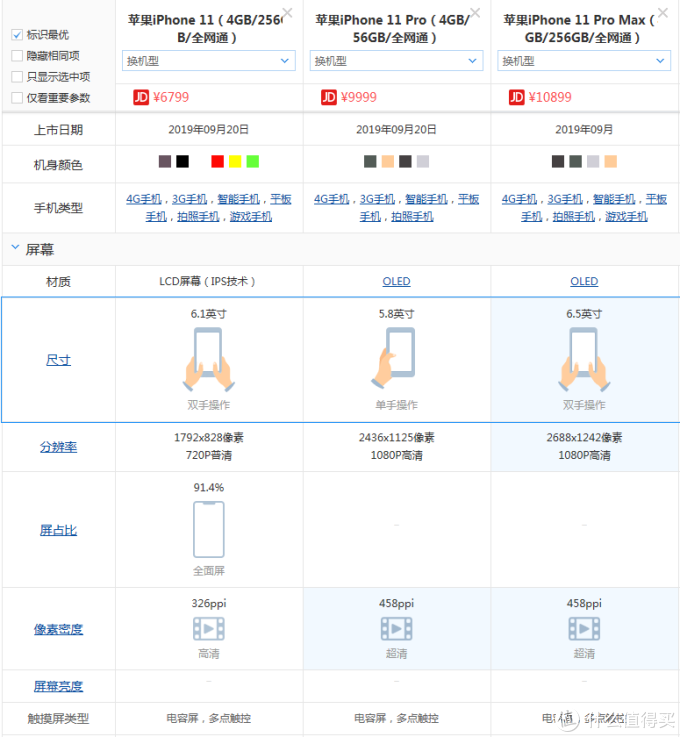680x737 pixels.
Task: Select the green color swatch for iPhone 11
Action: click(x=253, y=162)
